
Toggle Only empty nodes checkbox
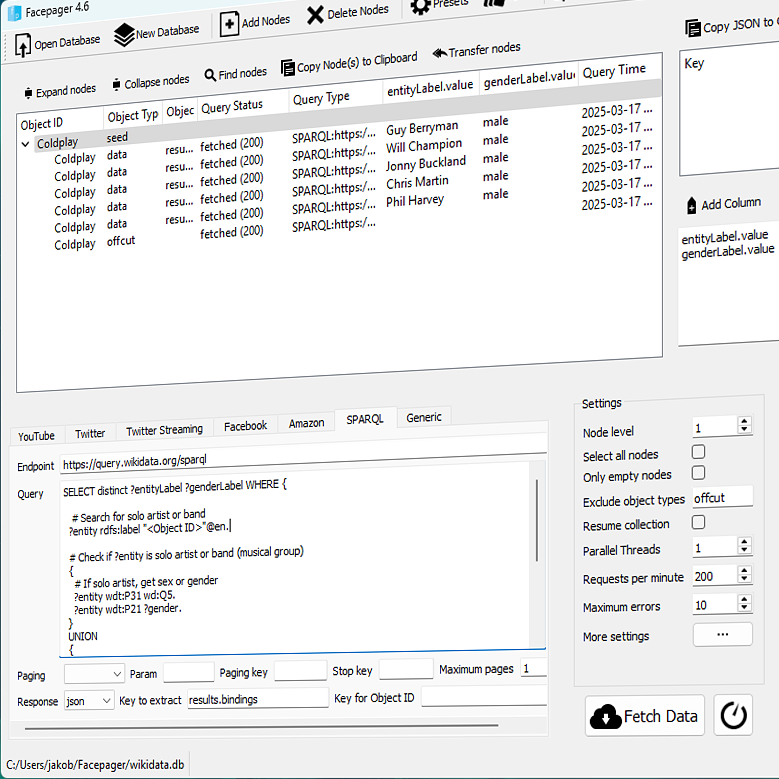pos(699,473)
